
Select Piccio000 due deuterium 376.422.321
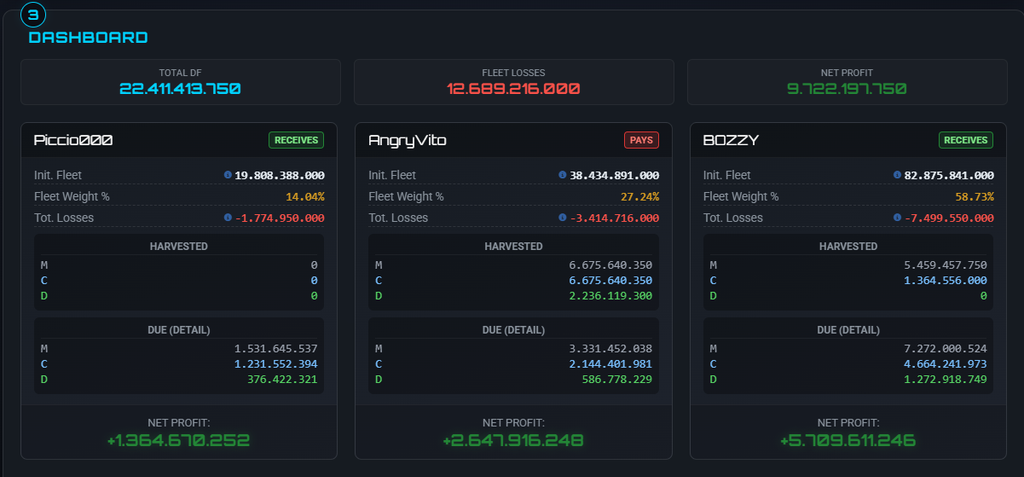[281, 379]
